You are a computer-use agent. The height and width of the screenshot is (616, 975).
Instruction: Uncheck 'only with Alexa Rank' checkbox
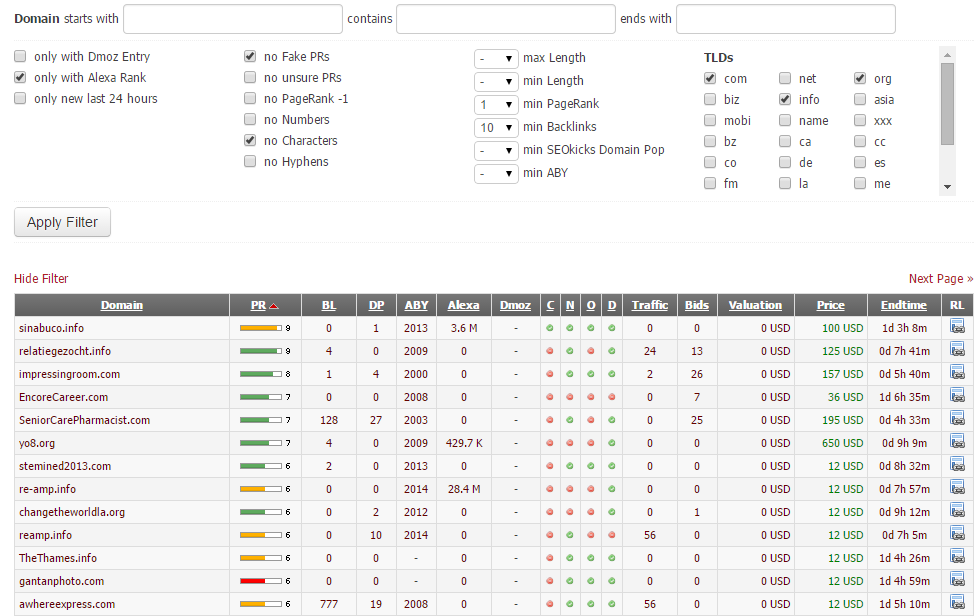tap(21, 78)
